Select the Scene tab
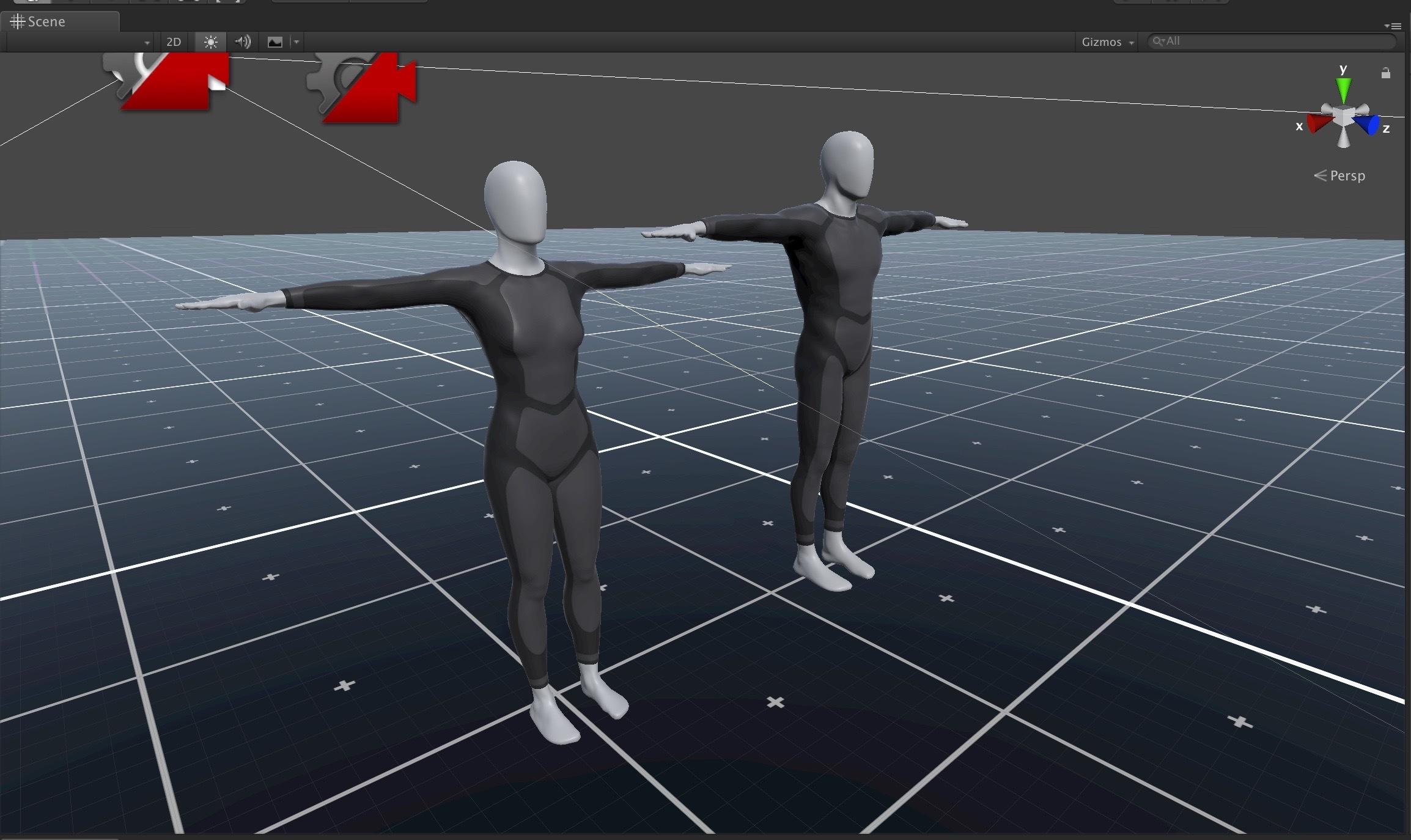Image resolution: width=1411 pixels, height=840 pixels. click(46, 21)
